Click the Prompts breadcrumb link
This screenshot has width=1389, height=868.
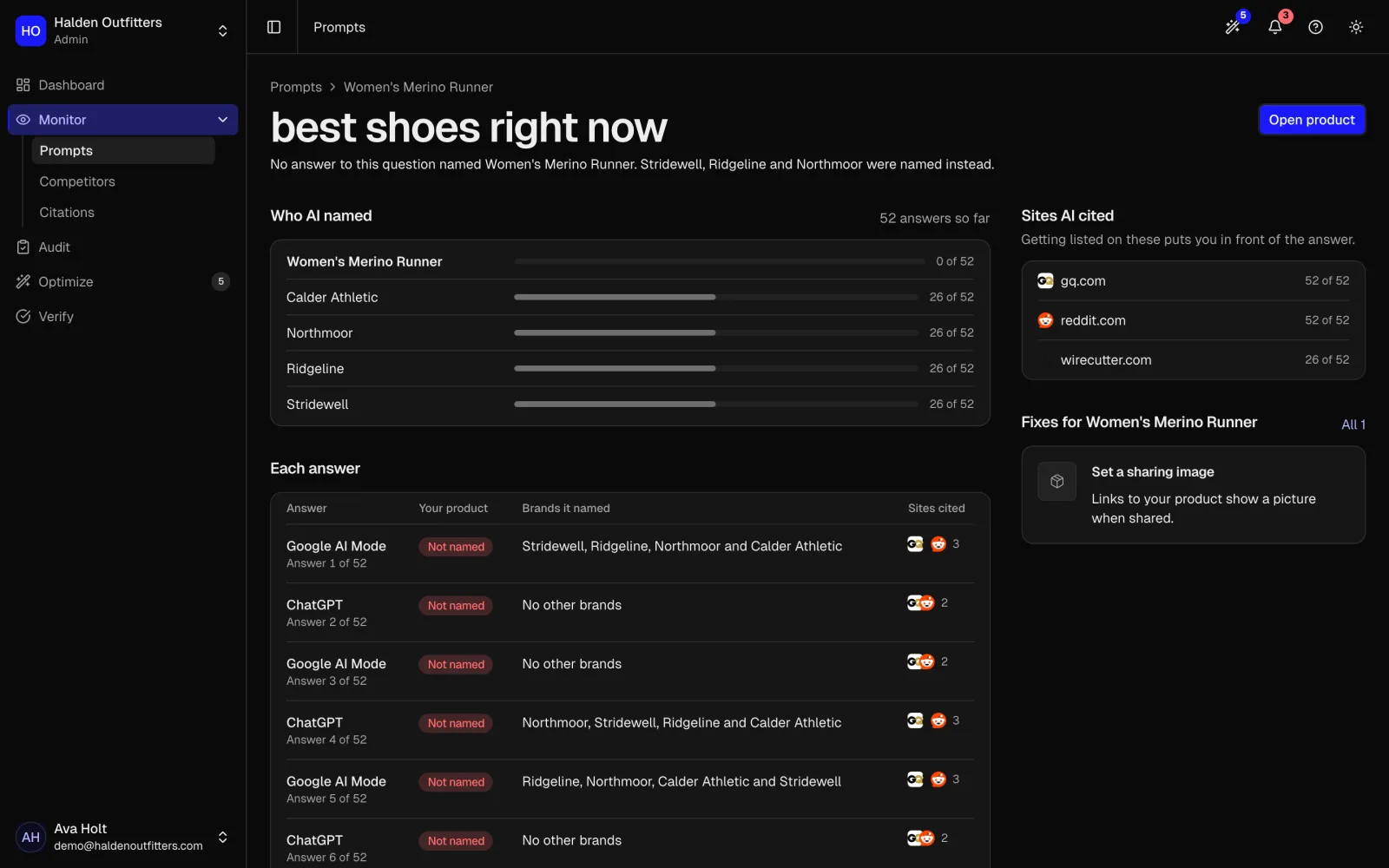(296, 87)
